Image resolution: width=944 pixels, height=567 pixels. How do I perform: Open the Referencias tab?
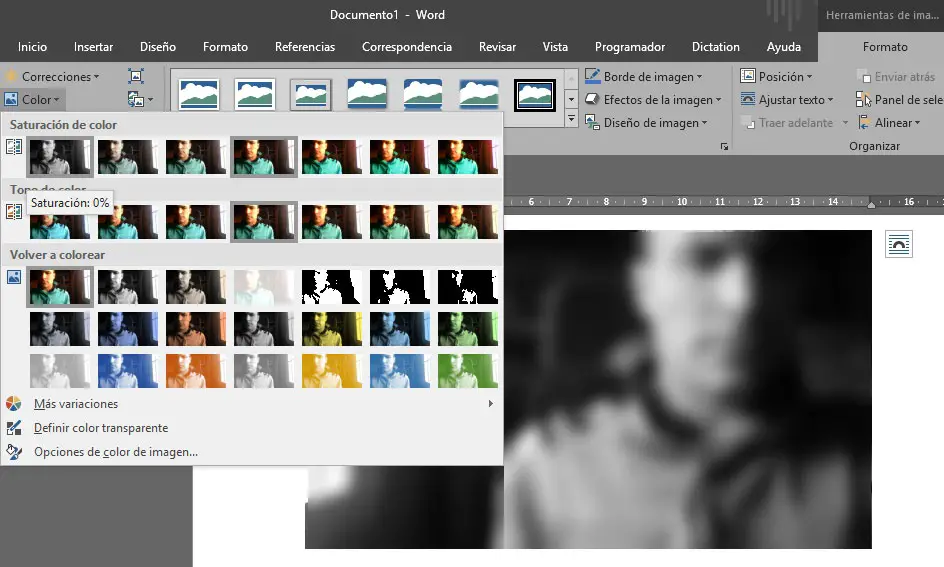click(x=305, y=47)
